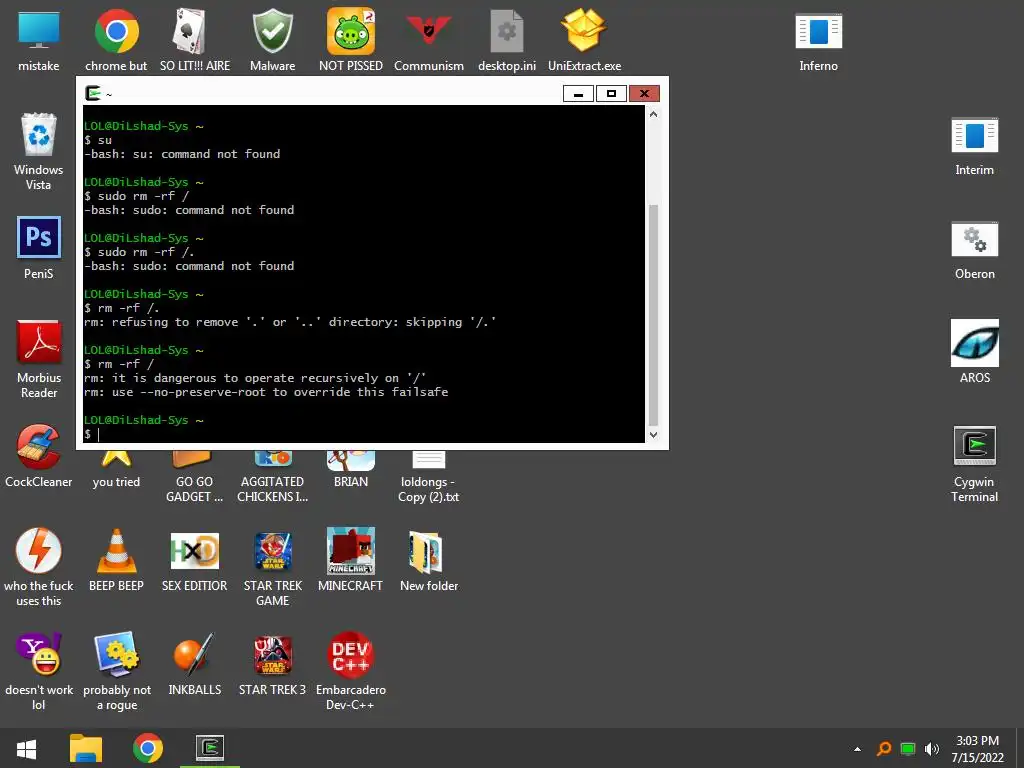The width and height of the screenshot is (1024, 768).
Task: Launch 'chrome but' Chrome shortcut on desktop
Action: coord(116,40)
